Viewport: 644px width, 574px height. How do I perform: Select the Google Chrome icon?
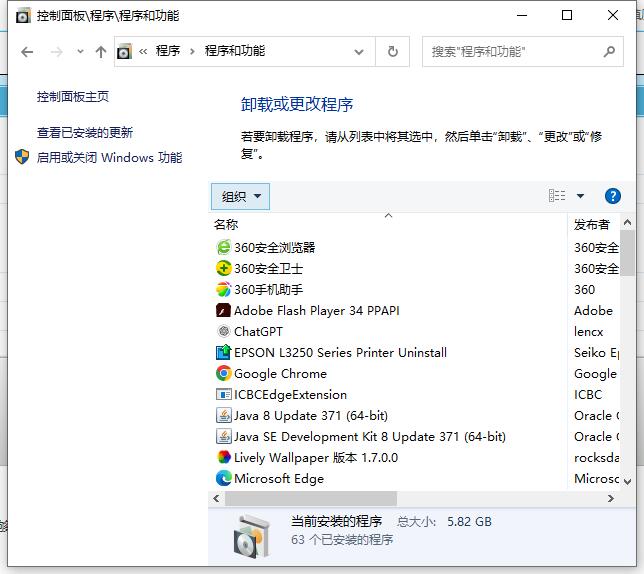[224, 373]
